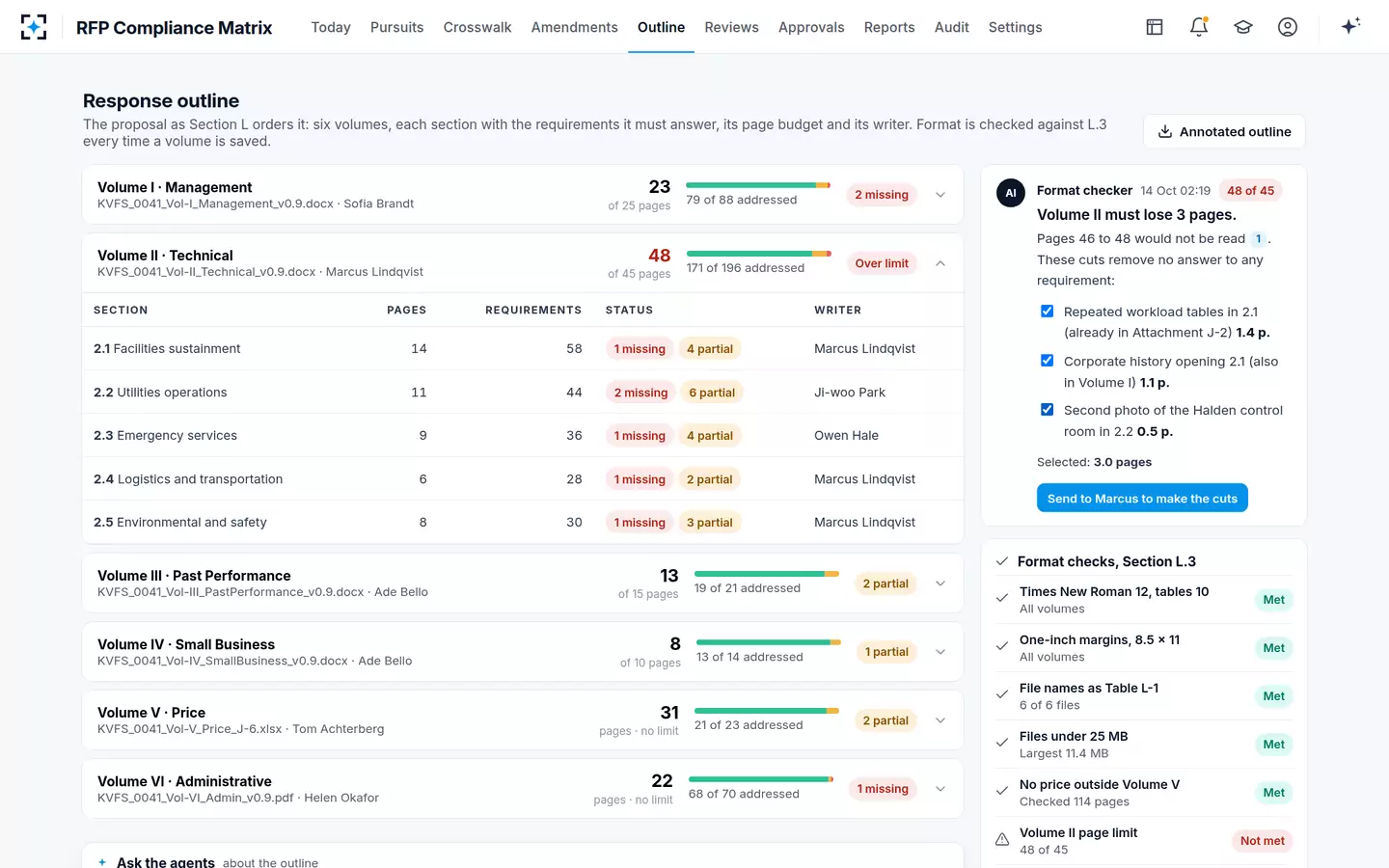Select the '2.3 Emergency services' section row
Screen dimensions: 1389x868
pyautogui.click(x=523, y=435)
